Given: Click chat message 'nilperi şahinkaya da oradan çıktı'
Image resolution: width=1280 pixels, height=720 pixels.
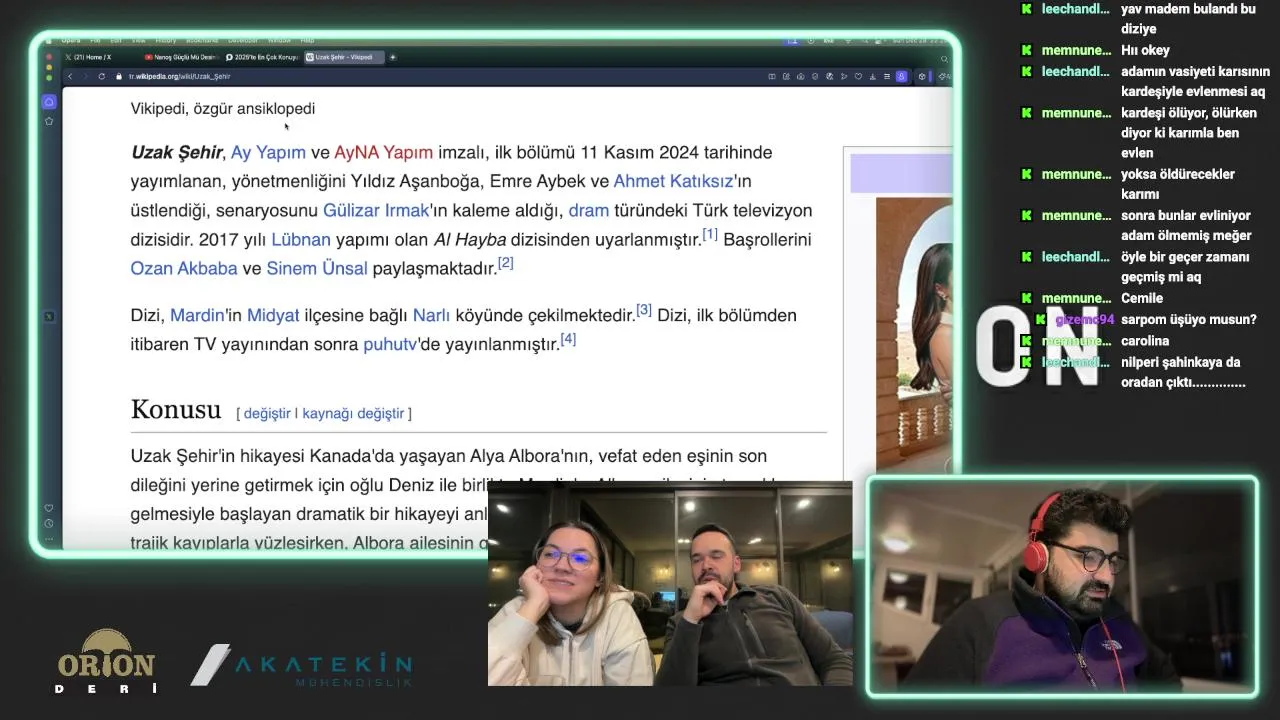Looking at the screenshot, I should [x=1183, y=372].
